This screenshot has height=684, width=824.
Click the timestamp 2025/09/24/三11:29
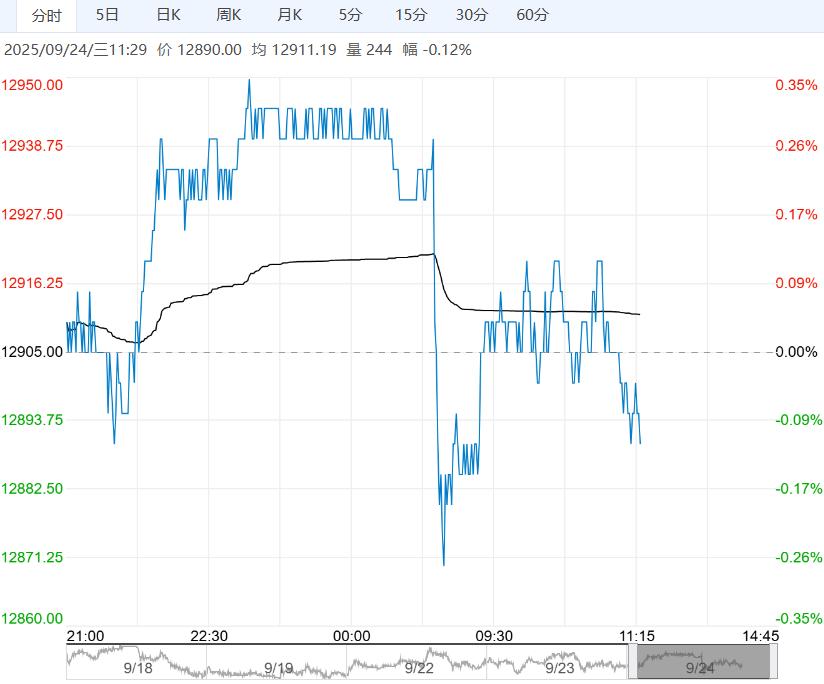[75, 50]
